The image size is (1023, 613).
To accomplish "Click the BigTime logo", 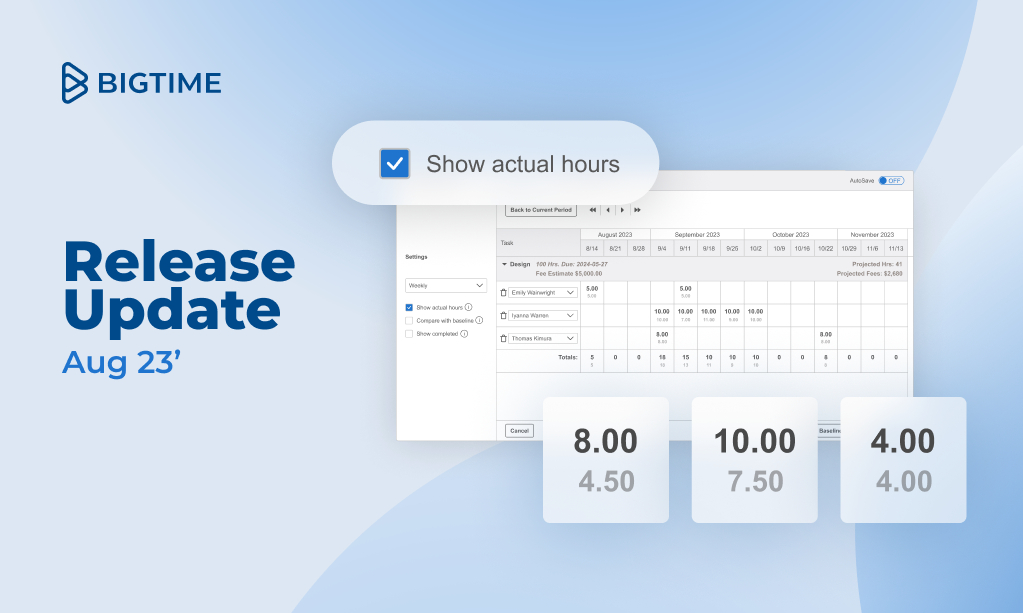I will (x=142, y=83).
